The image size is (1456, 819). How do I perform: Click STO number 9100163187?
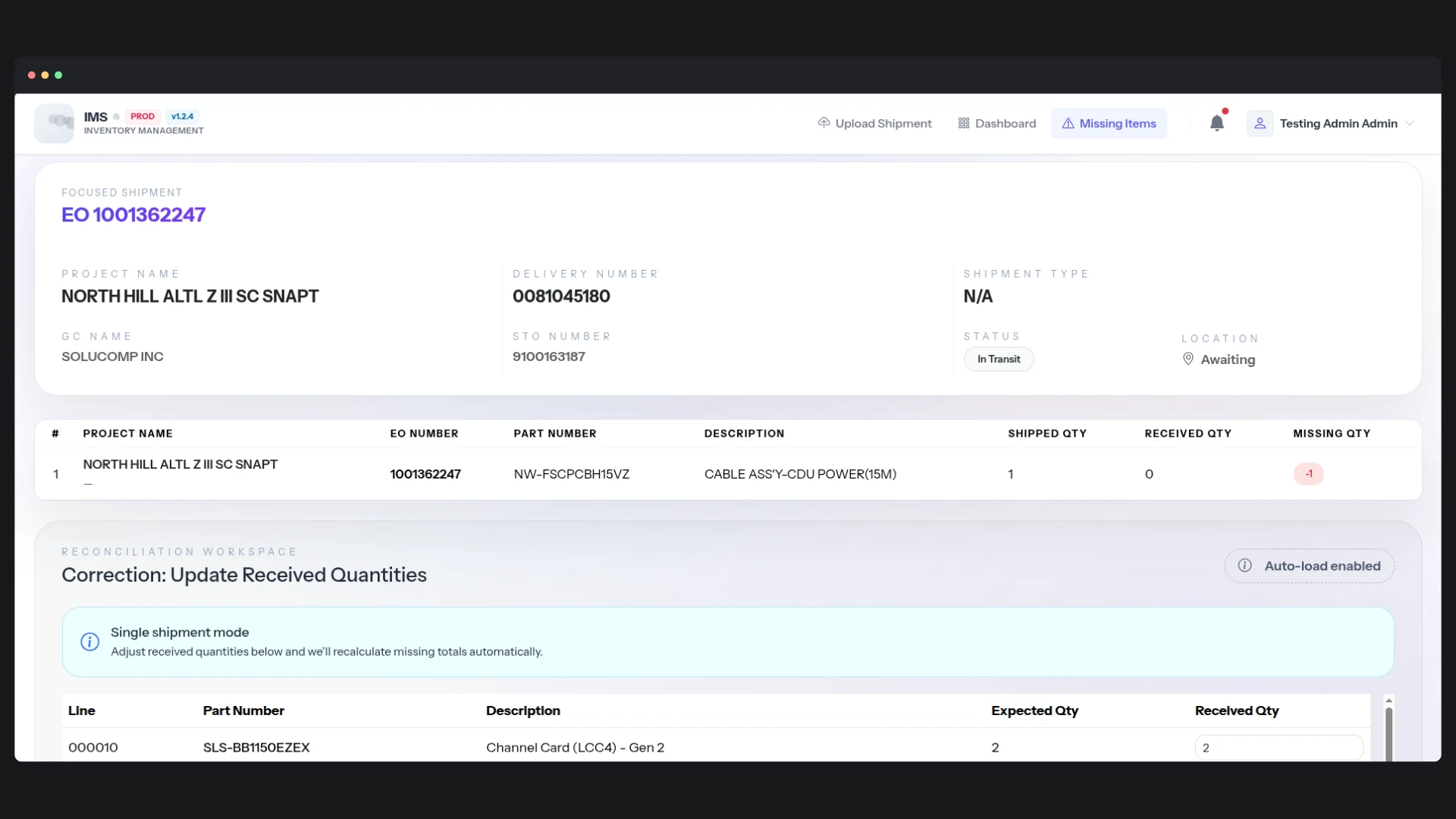[548, 356]
